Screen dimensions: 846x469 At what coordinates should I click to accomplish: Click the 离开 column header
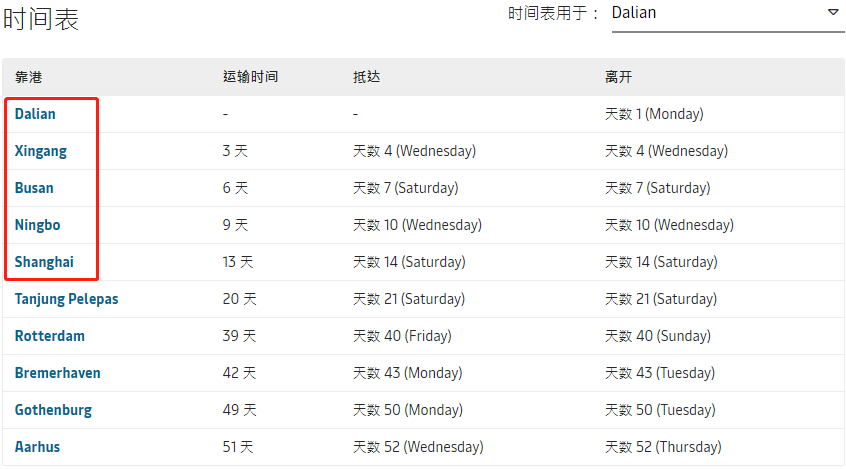618,77
